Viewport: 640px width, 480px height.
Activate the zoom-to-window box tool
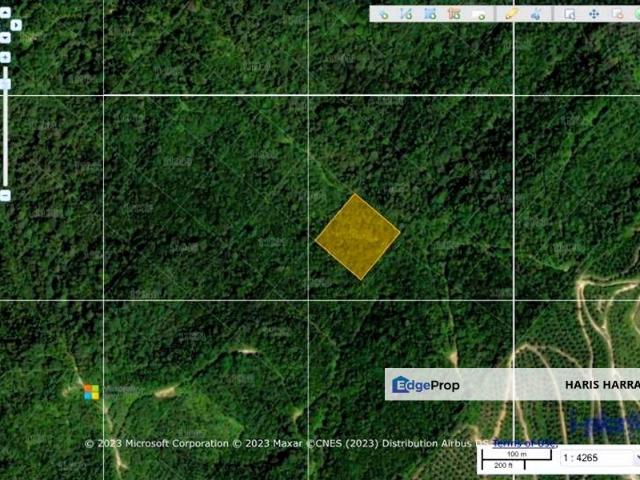570,14
